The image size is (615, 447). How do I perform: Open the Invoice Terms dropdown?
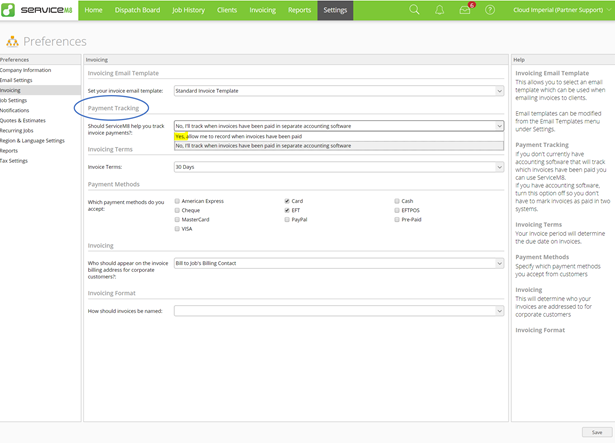click(338, 167)
